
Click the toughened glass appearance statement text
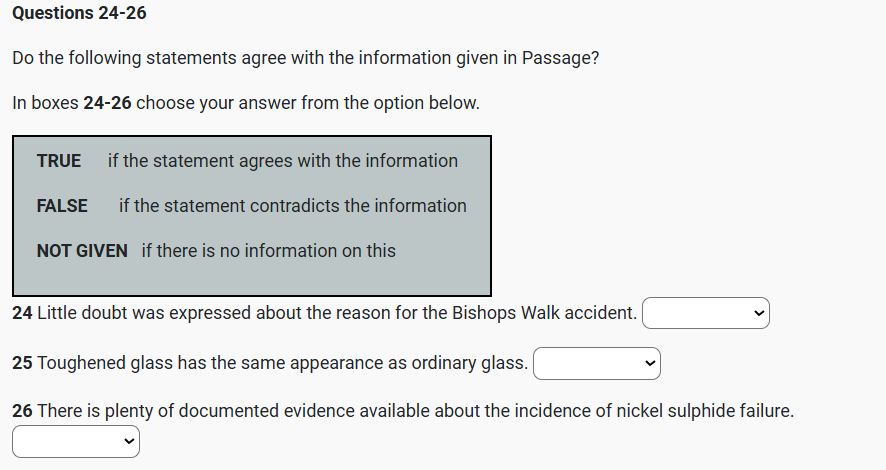tap(282, 363)
